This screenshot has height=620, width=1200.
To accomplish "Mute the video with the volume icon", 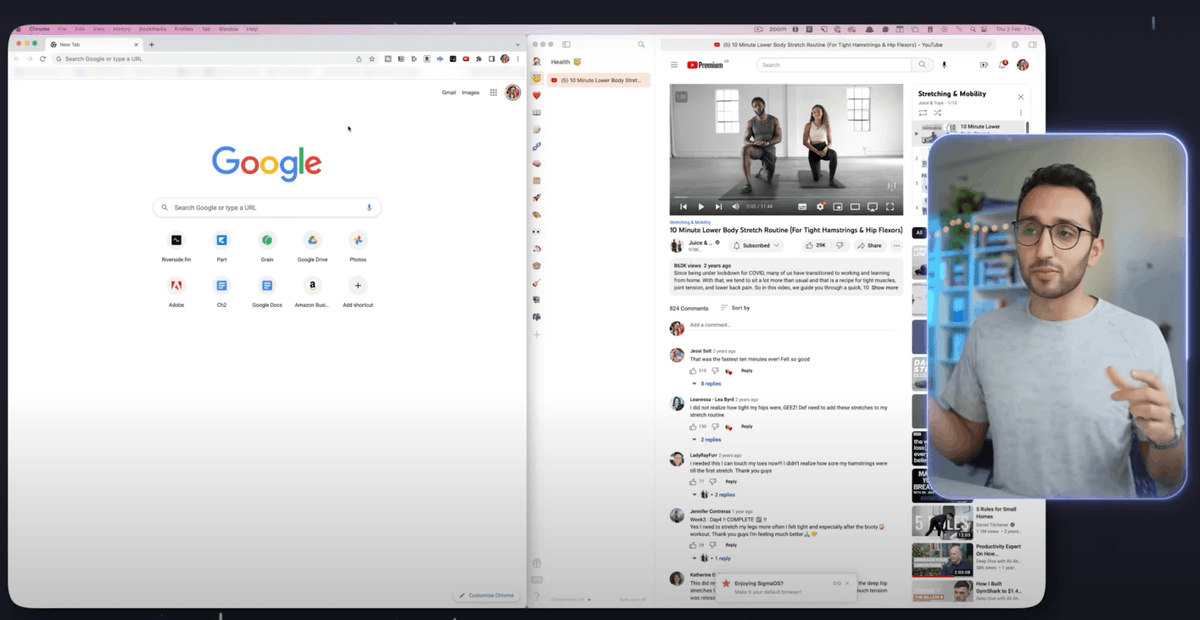I will pyautogui.click(x=736, y=207).
